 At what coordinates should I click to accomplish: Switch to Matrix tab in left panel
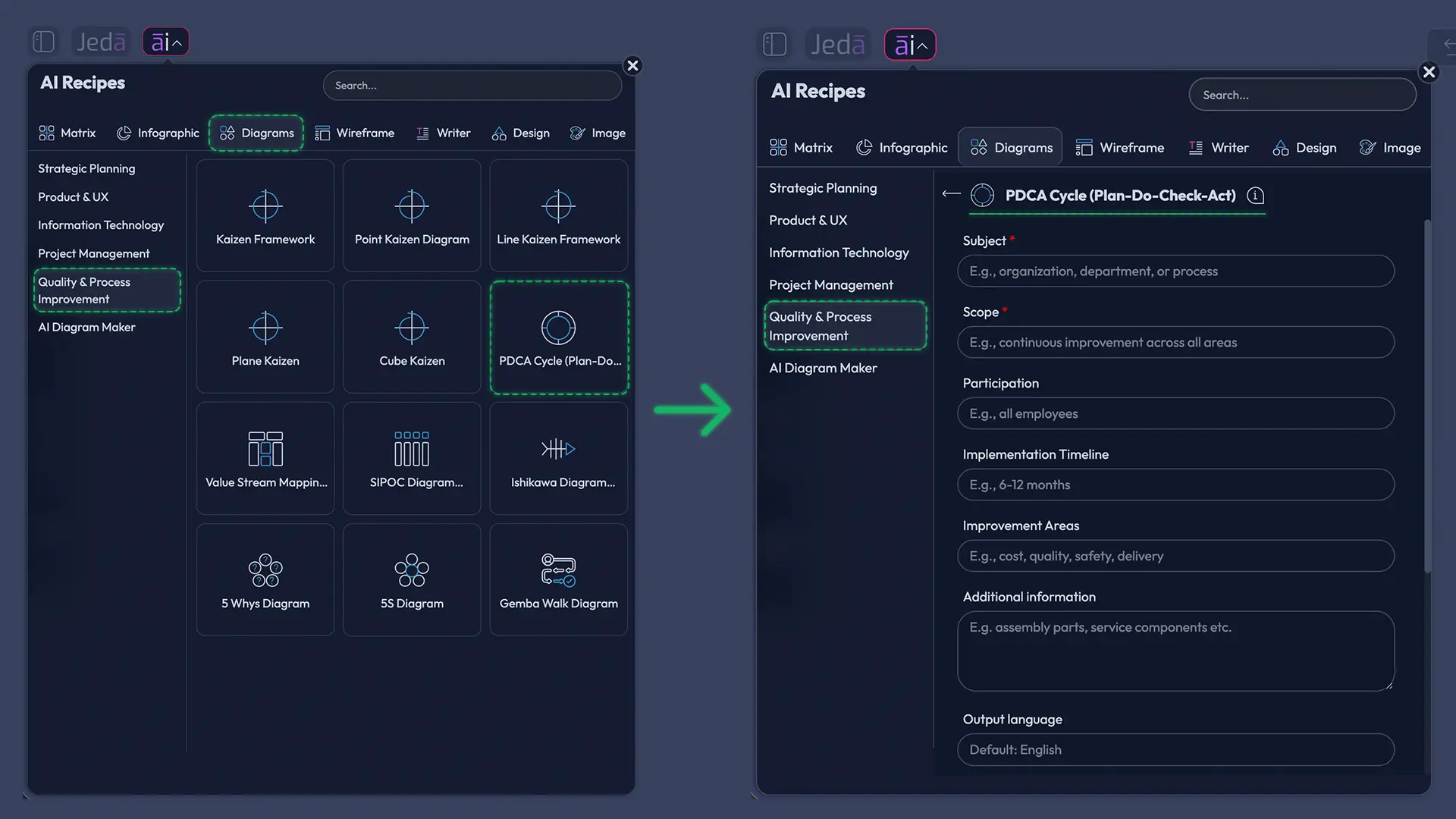click(67, 133)
